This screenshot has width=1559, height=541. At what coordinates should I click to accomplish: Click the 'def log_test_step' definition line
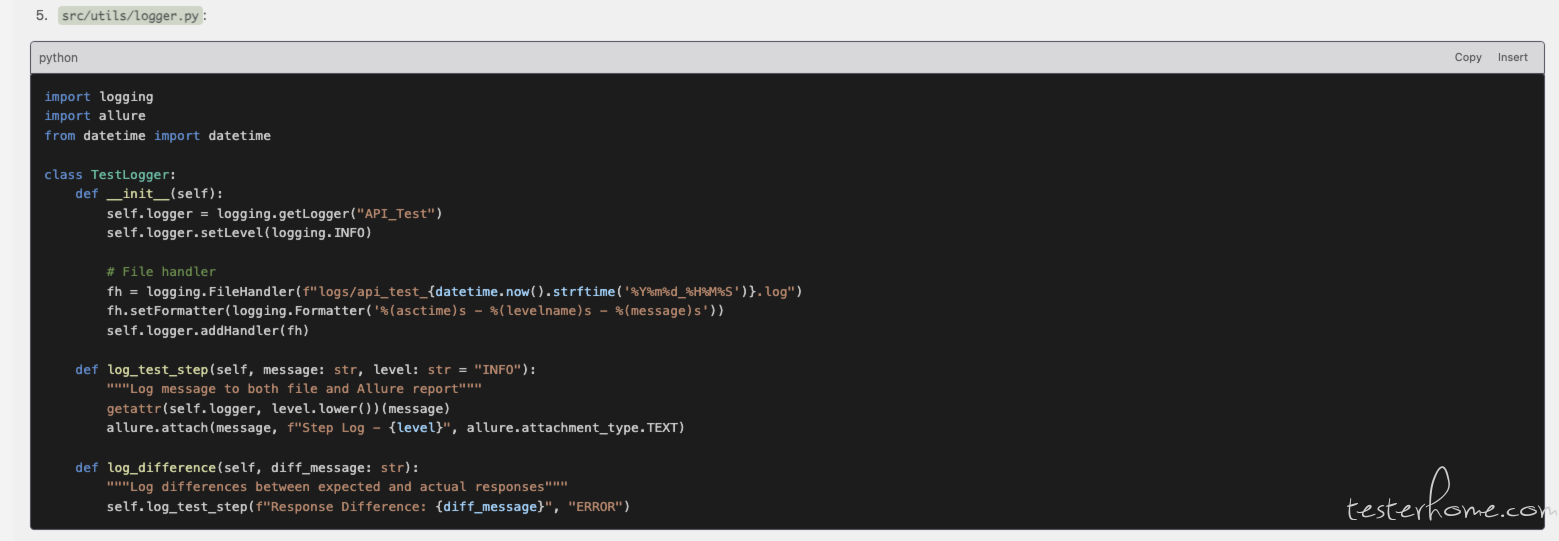pos(306,369)
